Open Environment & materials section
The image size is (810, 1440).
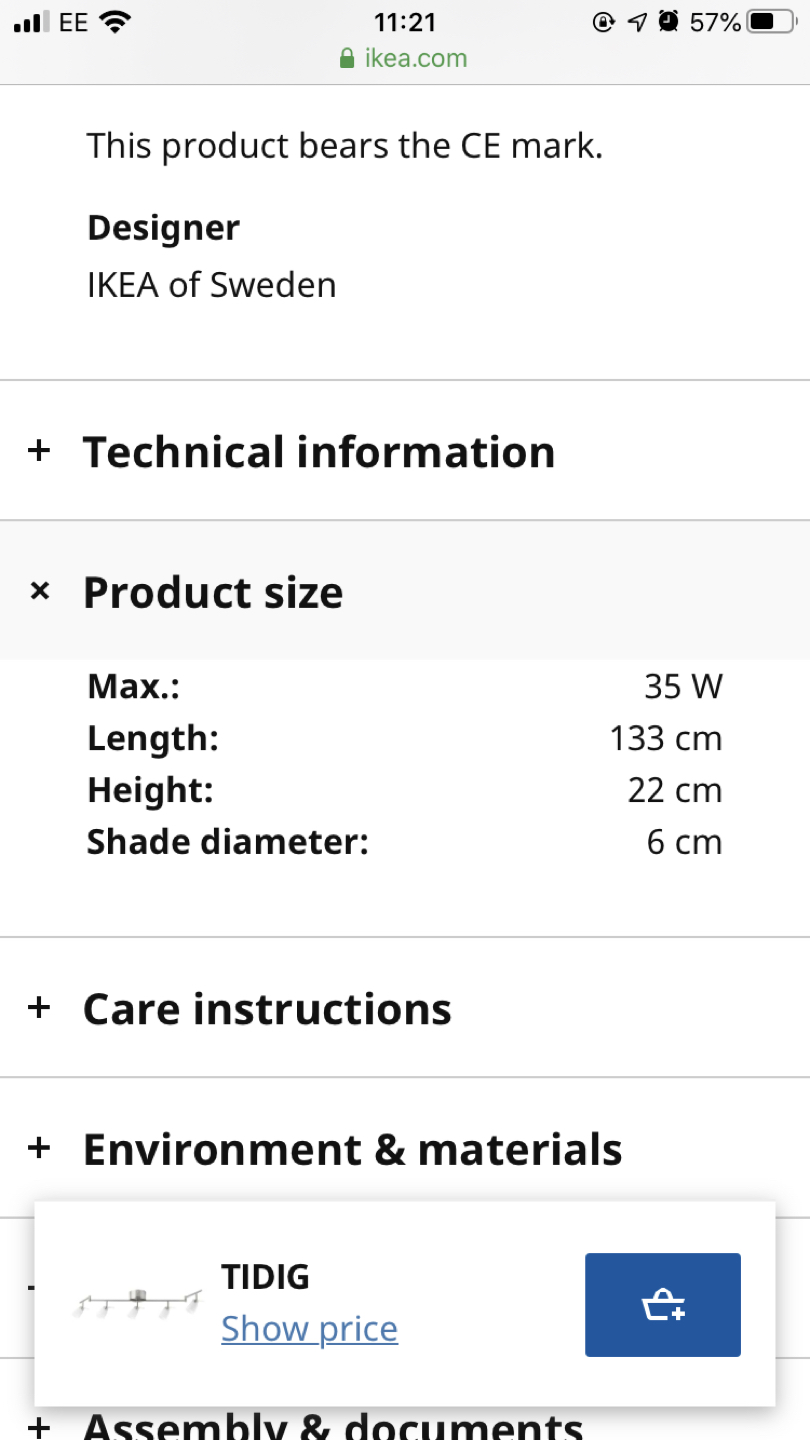(352, 1150)
